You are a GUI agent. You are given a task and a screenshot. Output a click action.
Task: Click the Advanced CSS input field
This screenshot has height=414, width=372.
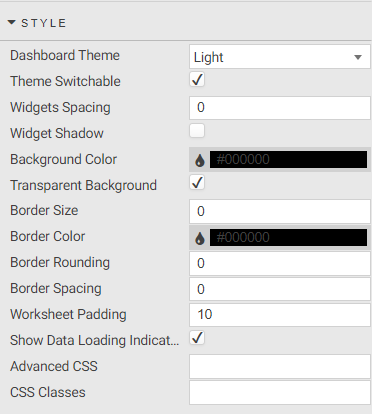tap(280, 366)
